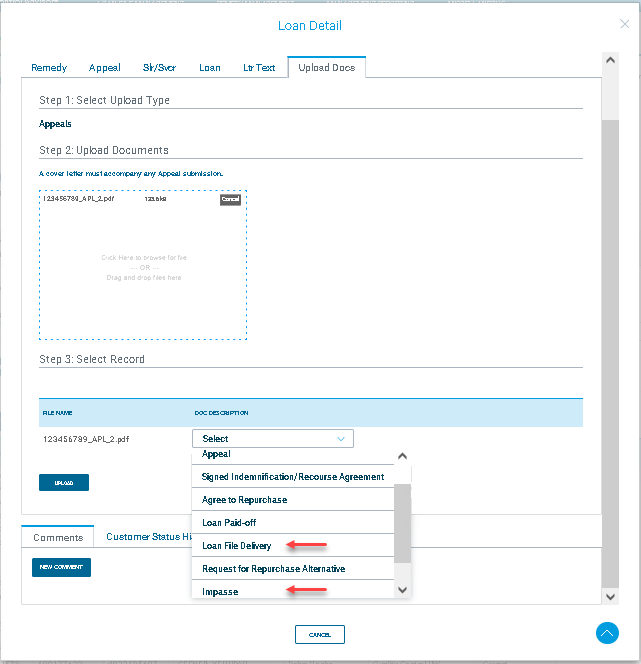Cancel the uploaded 123456789_APL_2.pdf file
This screenshot has width=641, height=664.
pyautogui.click(x=230, y=200)
